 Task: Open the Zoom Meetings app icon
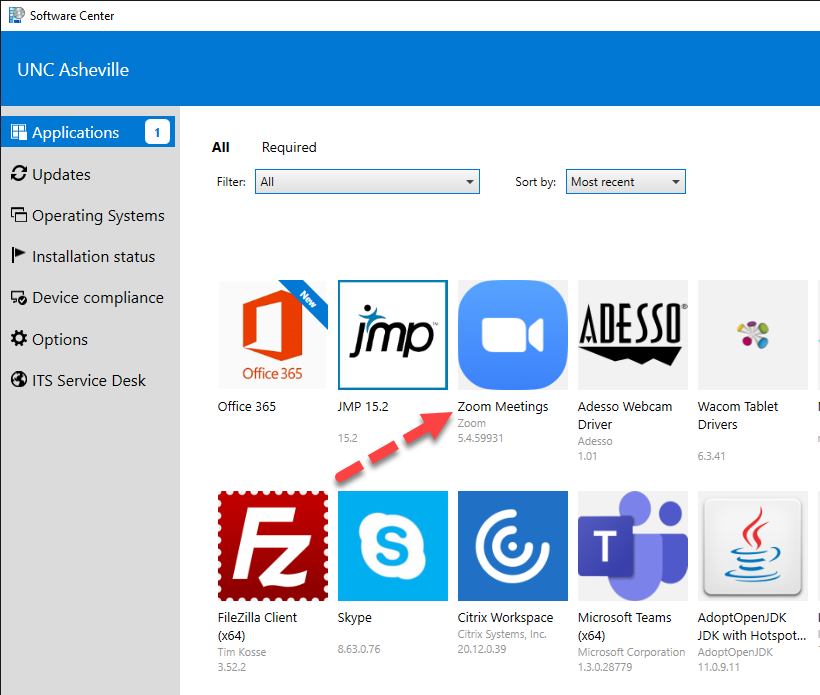point(512,335)
